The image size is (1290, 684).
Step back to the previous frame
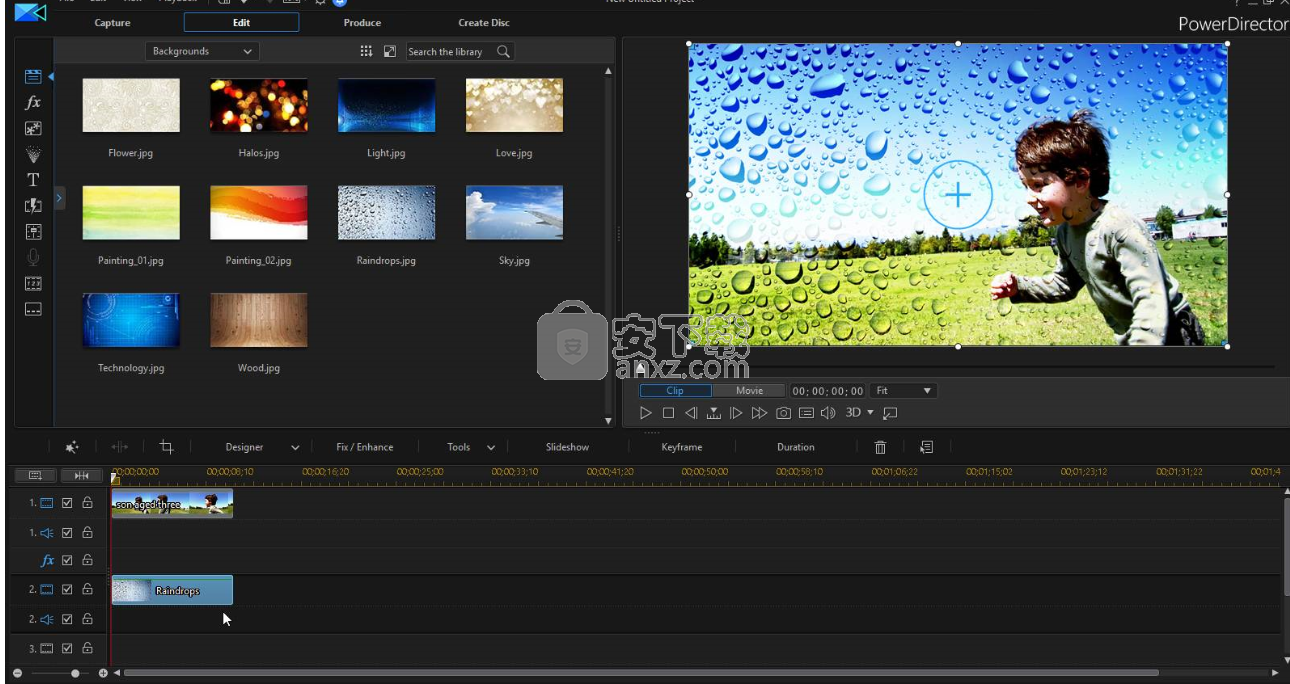point(690,413)
